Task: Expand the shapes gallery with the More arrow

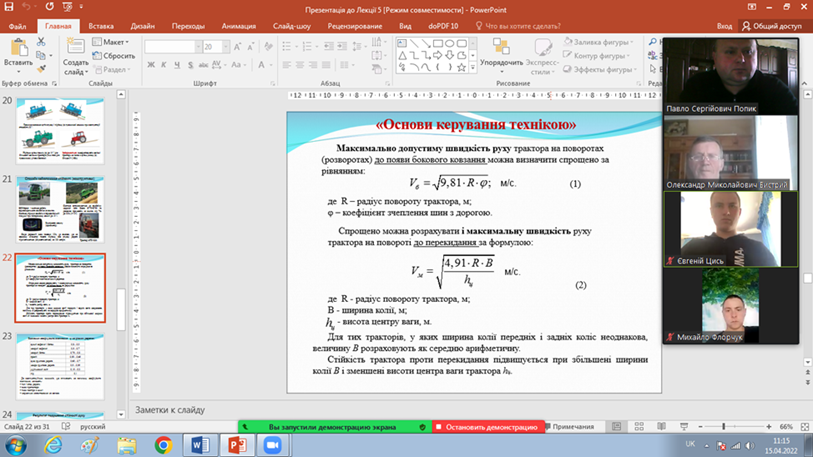Action: pos(472,68)
